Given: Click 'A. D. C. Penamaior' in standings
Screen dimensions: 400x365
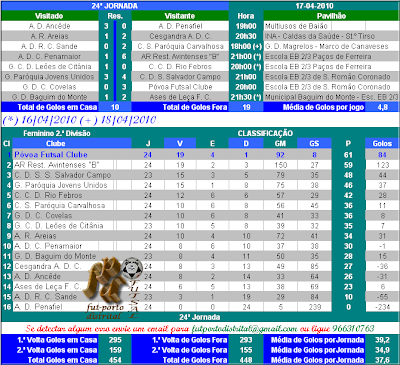Looking at the screenshot, I should click(48, 246).
